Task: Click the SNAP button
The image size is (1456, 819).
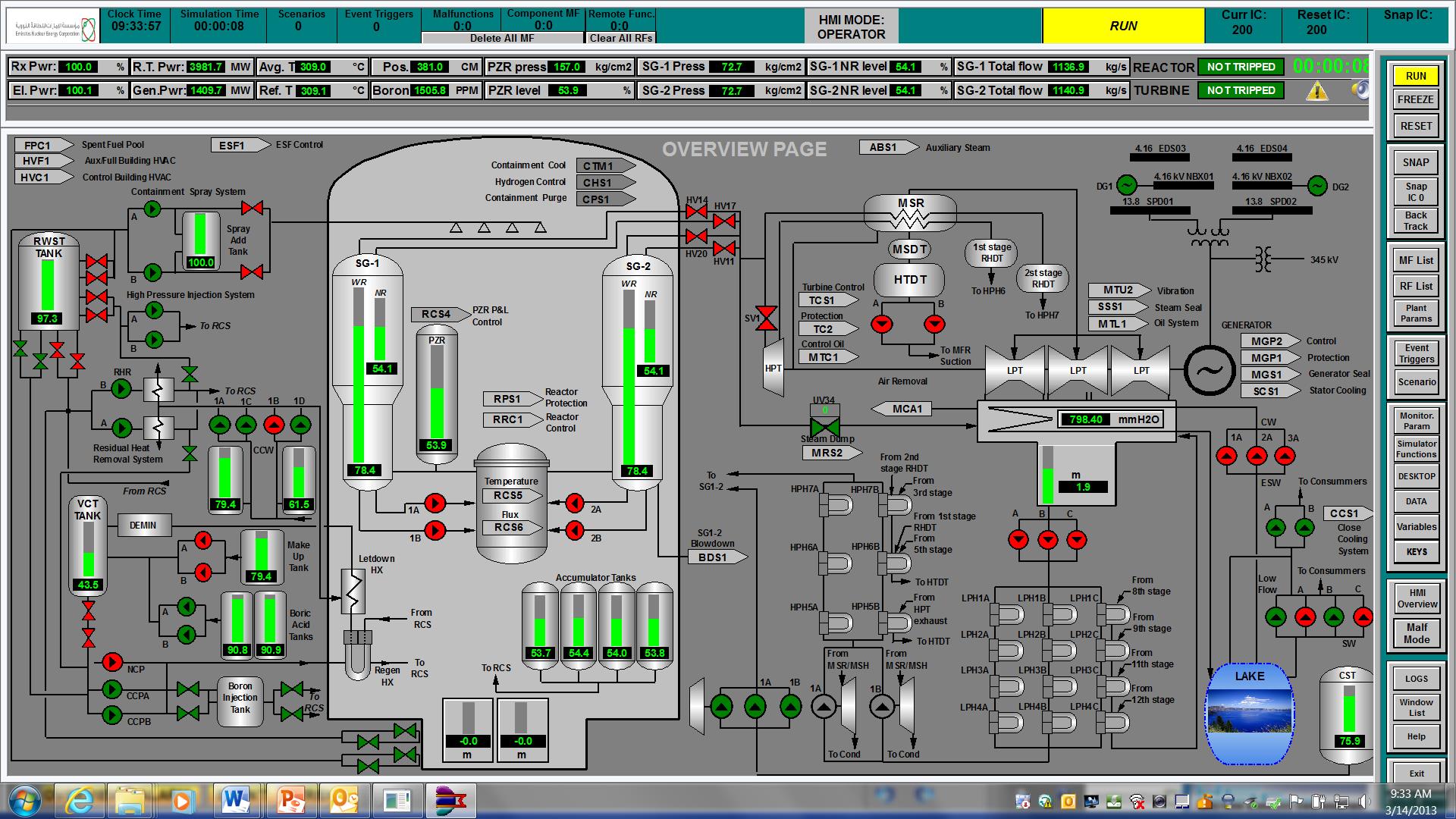Action: click(x=1416, y=162)
